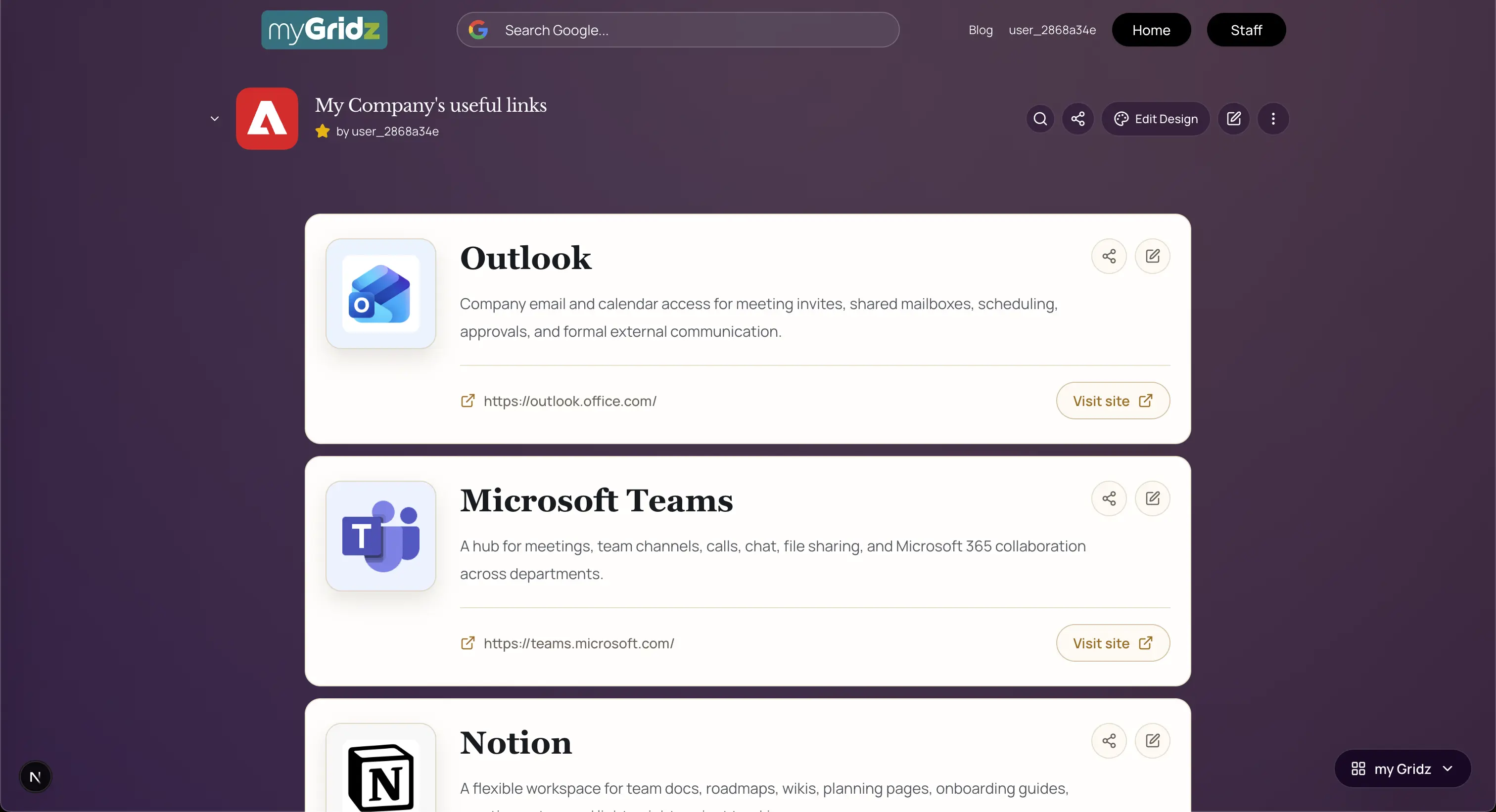
Task: Visit the Outlook site
Action: coord(1113,401)
